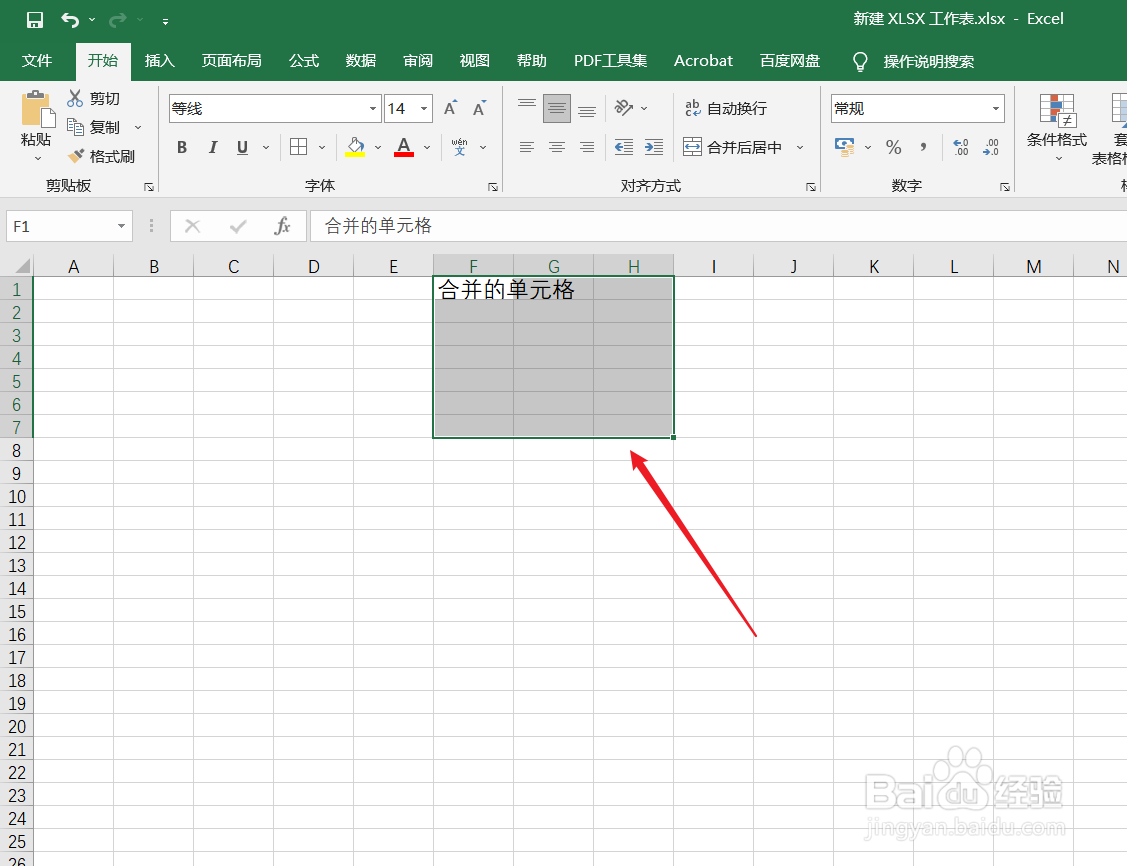Decrease font size with the smaller A icon

click(479, 109)
